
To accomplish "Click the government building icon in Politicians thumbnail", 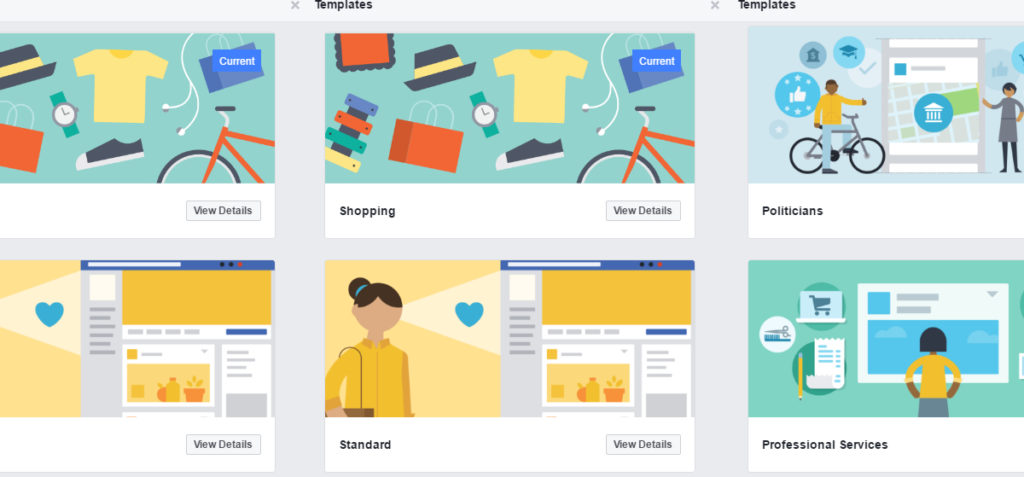I will click(x=933, y=113).
